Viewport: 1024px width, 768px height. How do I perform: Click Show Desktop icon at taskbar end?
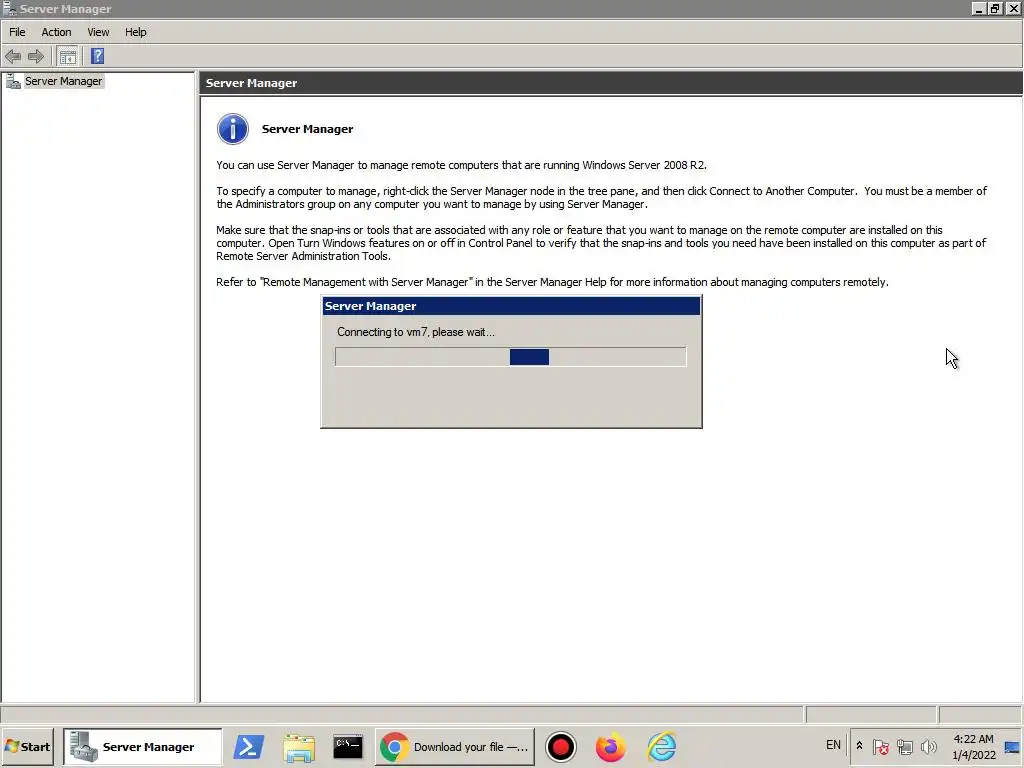pyautogui.click(x=1013, y=746)
